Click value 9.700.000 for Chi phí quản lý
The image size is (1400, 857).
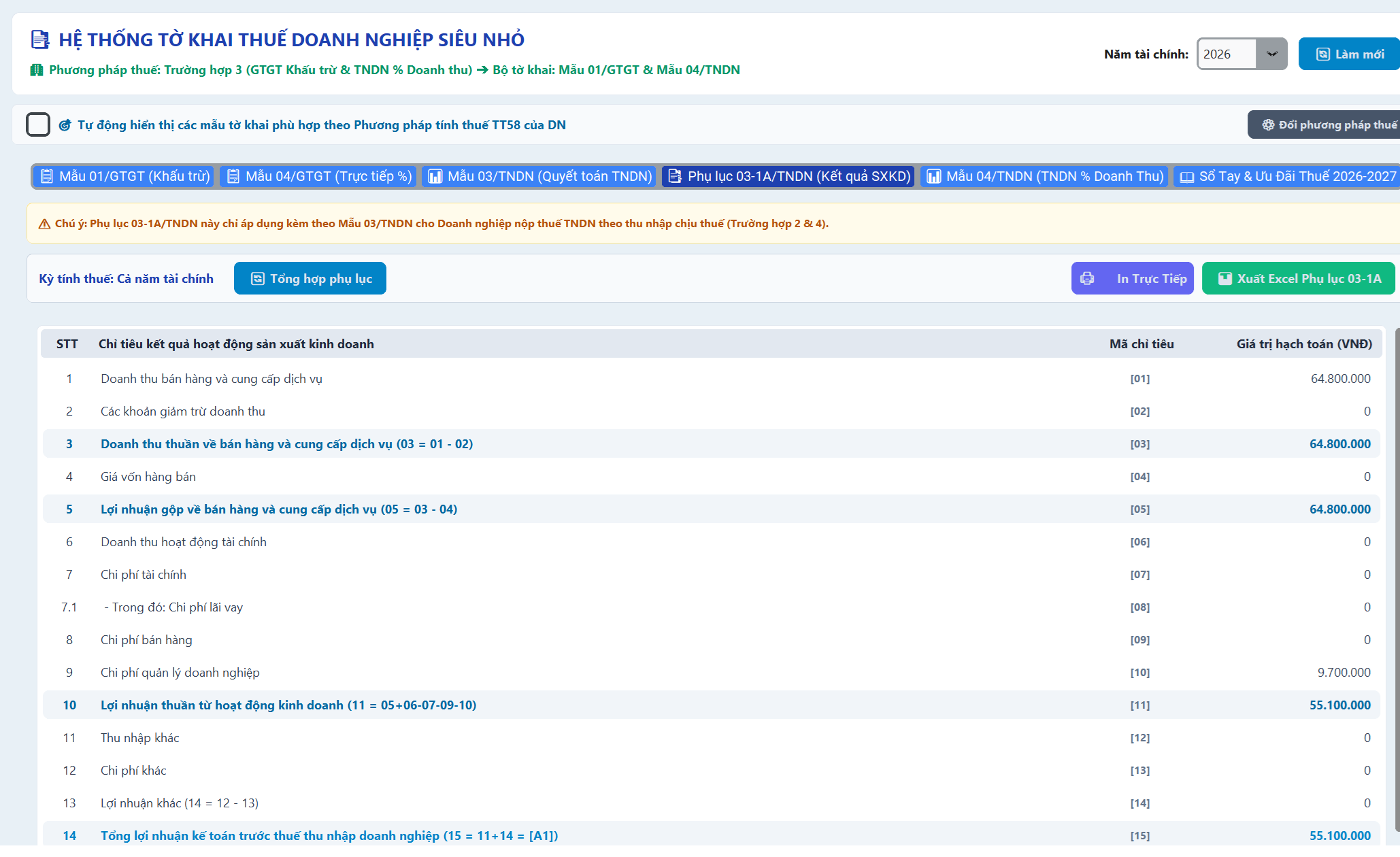click(x=1344, y=673)
